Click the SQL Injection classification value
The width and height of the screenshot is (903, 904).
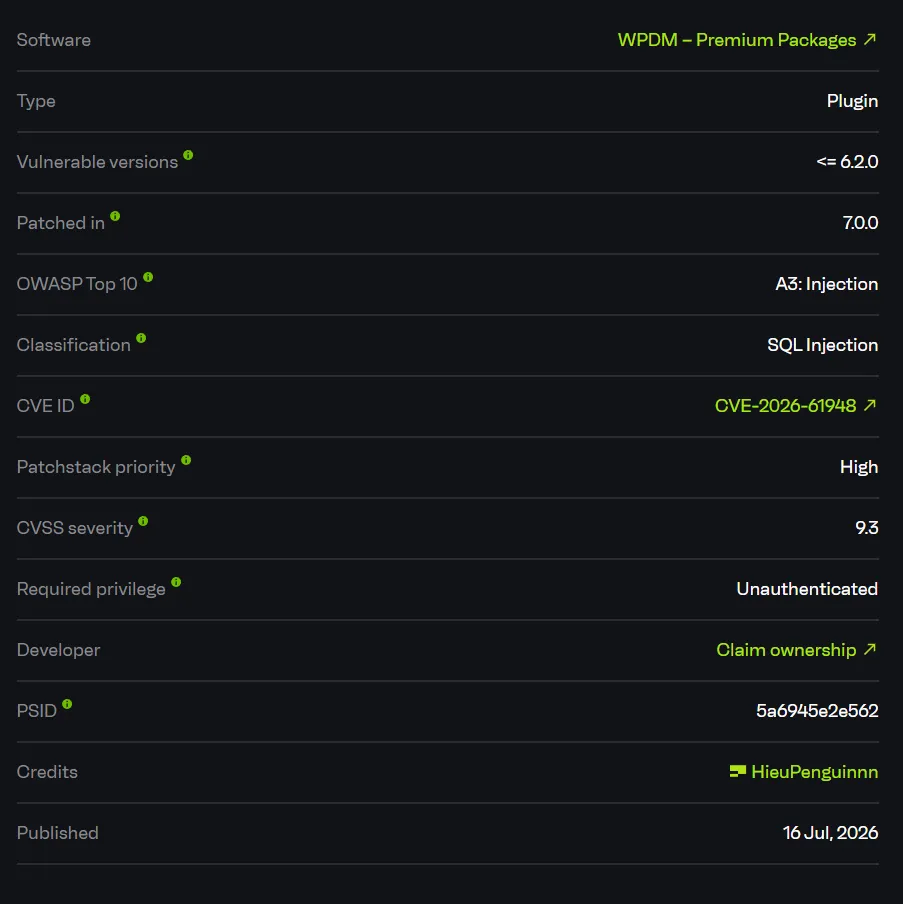point(822,345)
